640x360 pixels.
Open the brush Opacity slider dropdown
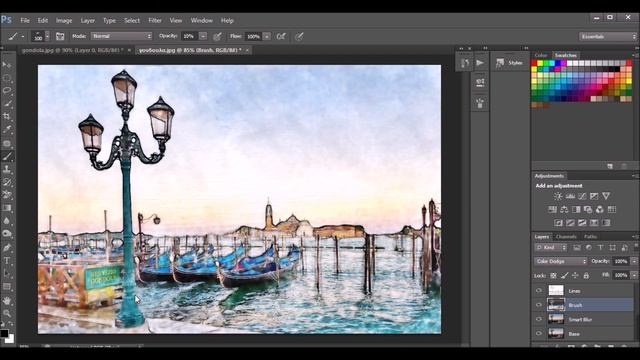click(x=203, y=36)
